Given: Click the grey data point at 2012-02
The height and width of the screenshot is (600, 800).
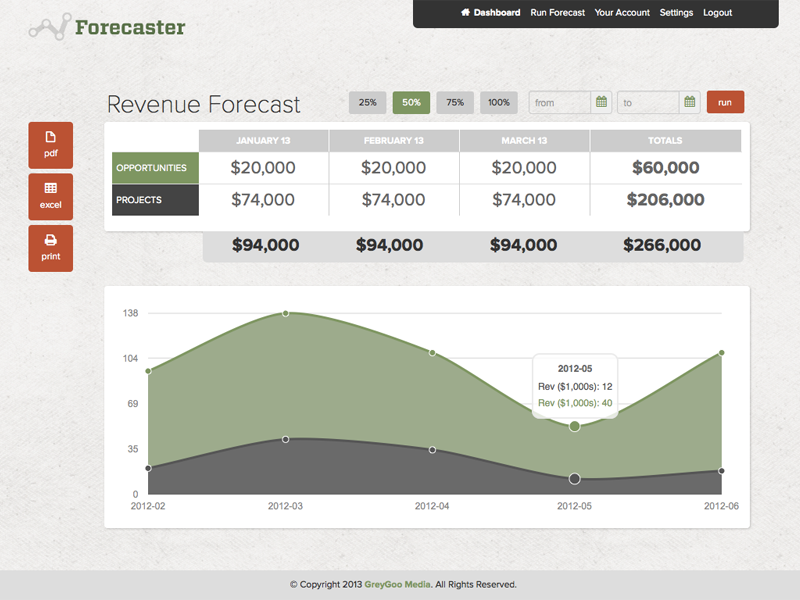Looking at the screenshot, I should (x=148, y=468).
